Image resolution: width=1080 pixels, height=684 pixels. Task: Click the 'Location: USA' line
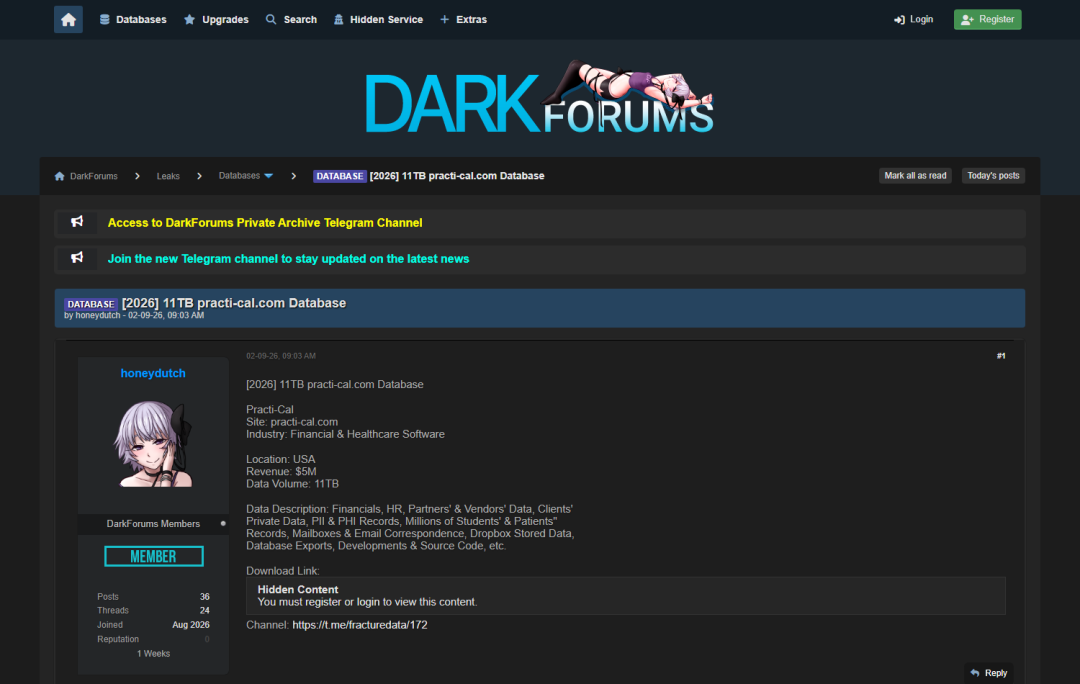[280, 459]
